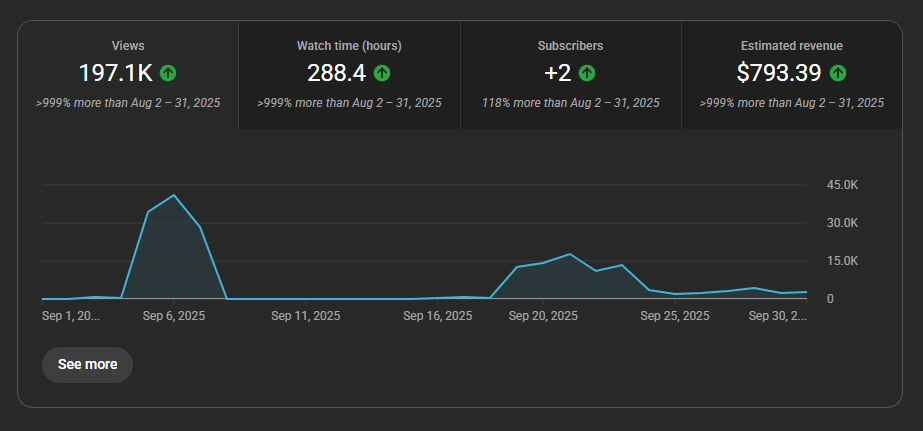Screen dimensions: 923x431
Task: Select the Sep 20, 2025 date label
Action: click(543, 316)
